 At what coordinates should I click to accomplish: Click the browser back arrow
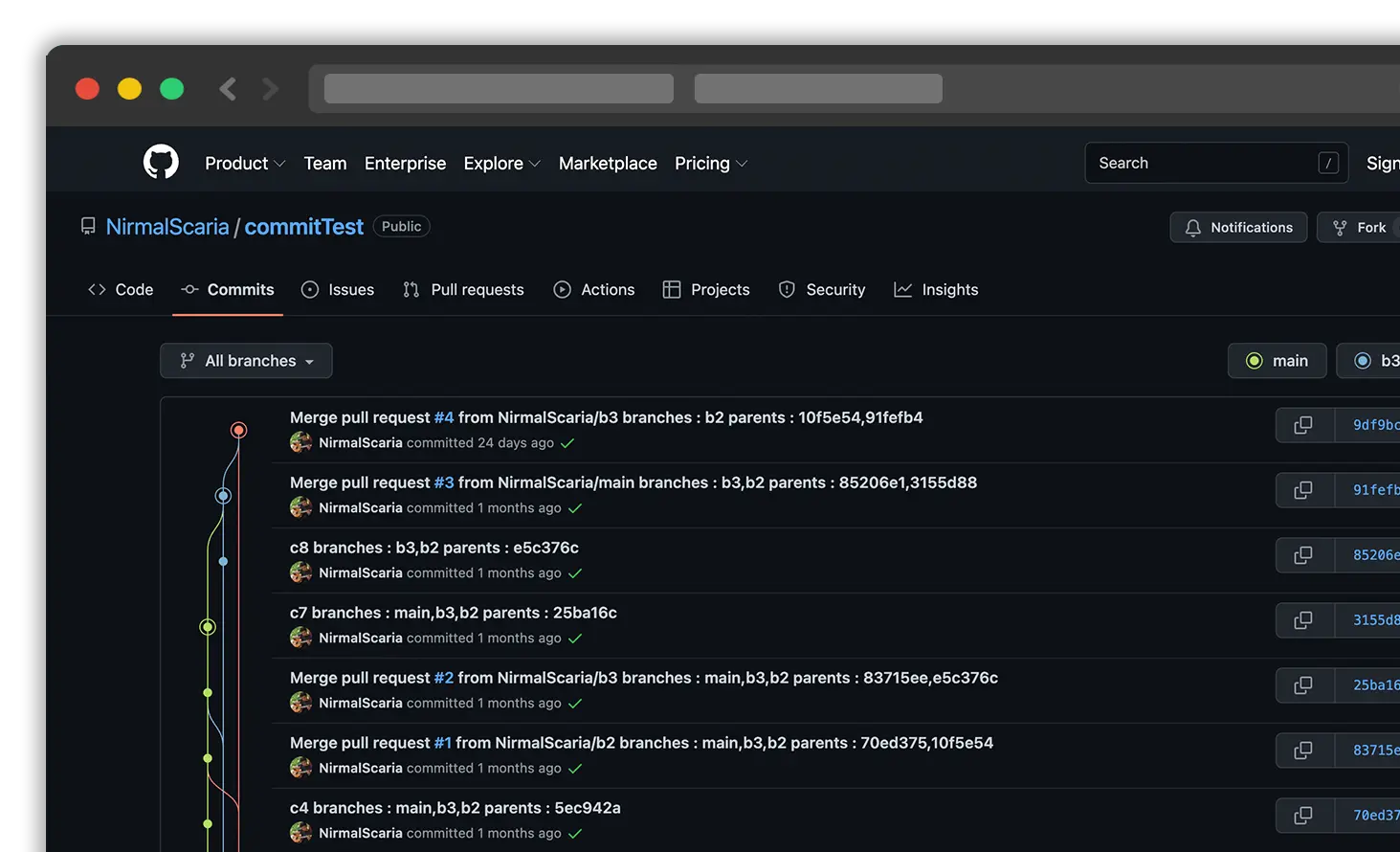coord(228,89)
